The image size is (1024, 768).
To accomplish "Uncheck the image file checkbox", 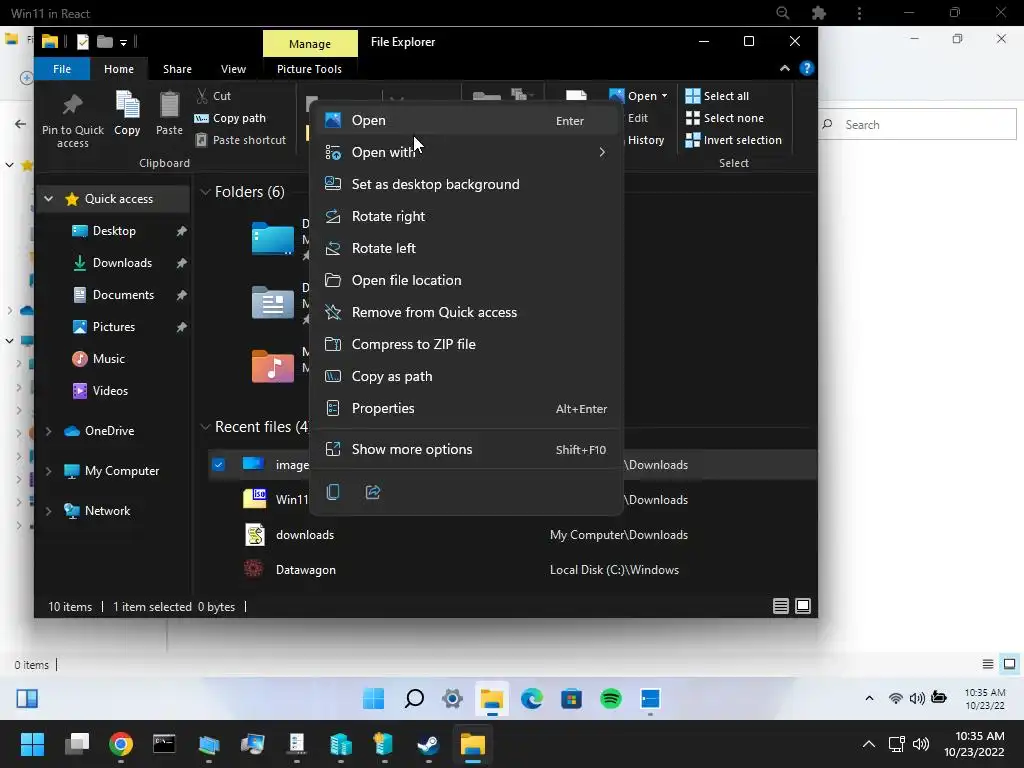I will click(219, 464).
